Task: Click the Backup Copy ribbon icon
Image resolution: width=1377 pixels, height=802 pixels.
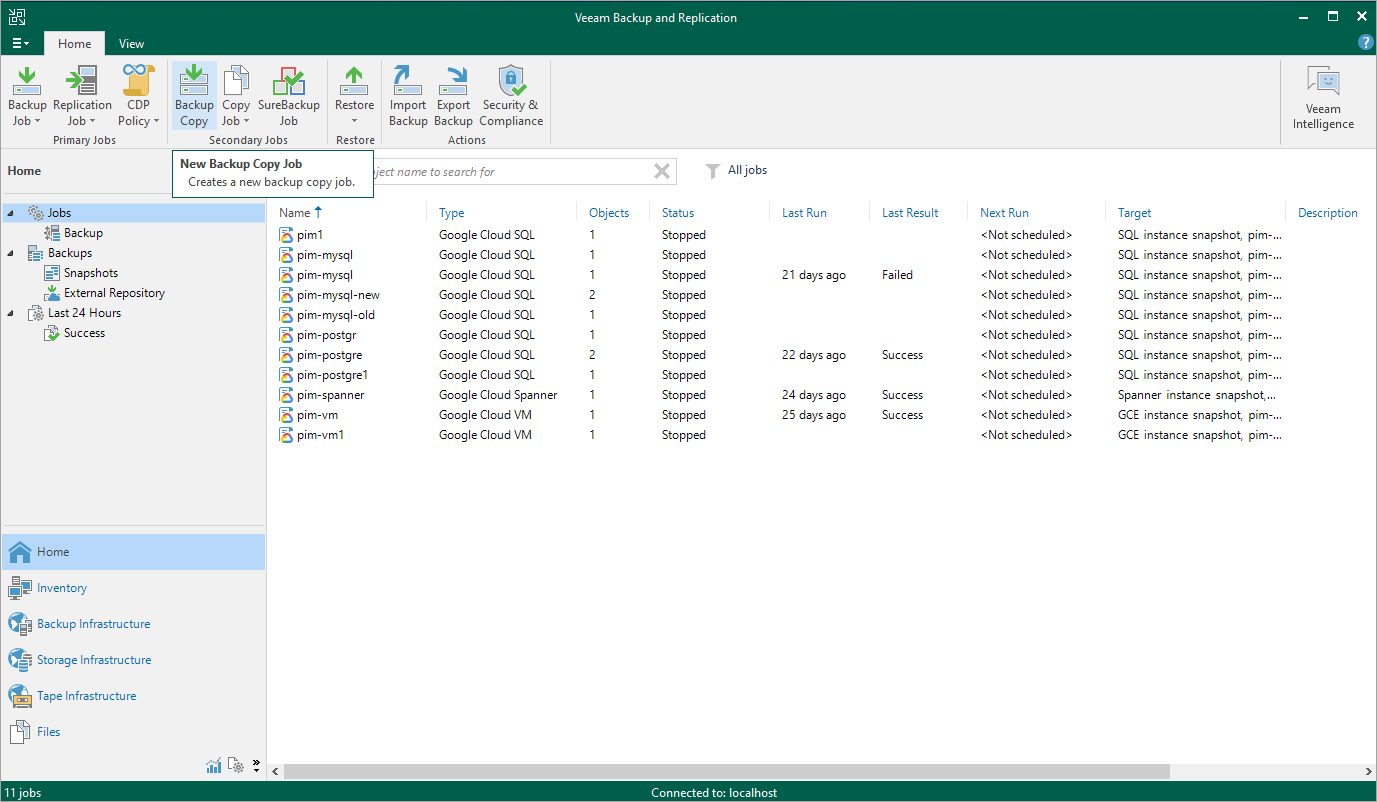Action: (194, 95)
